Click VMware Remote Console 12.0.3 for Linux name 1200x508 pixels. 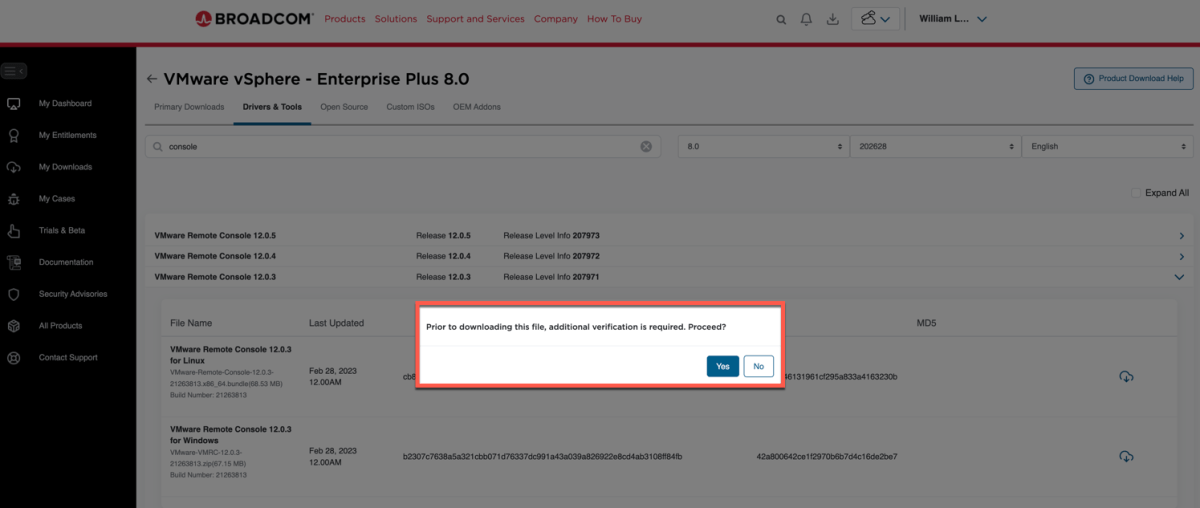tap(231, 354)
